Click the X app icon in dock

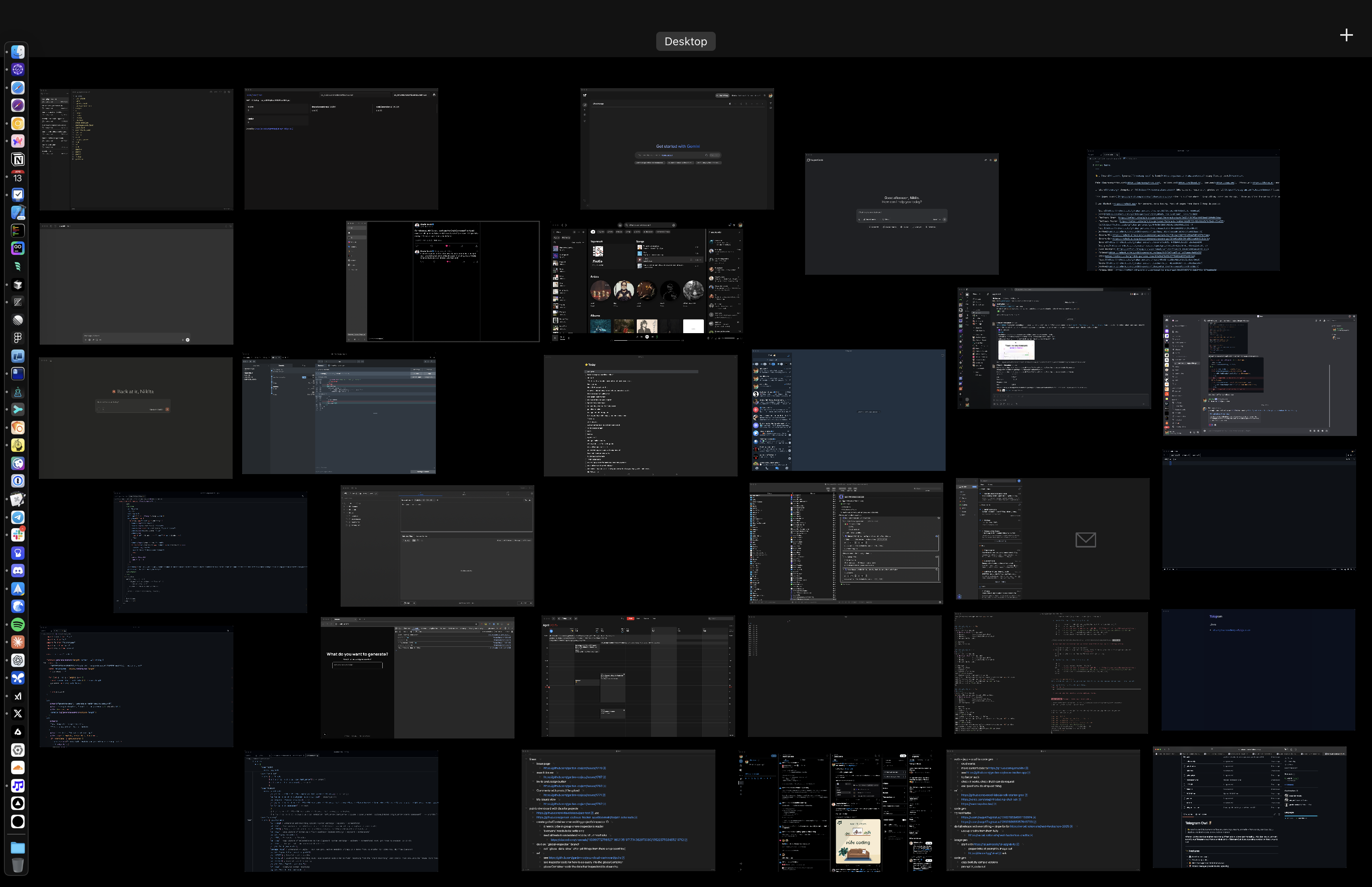(x=18, y=713)
